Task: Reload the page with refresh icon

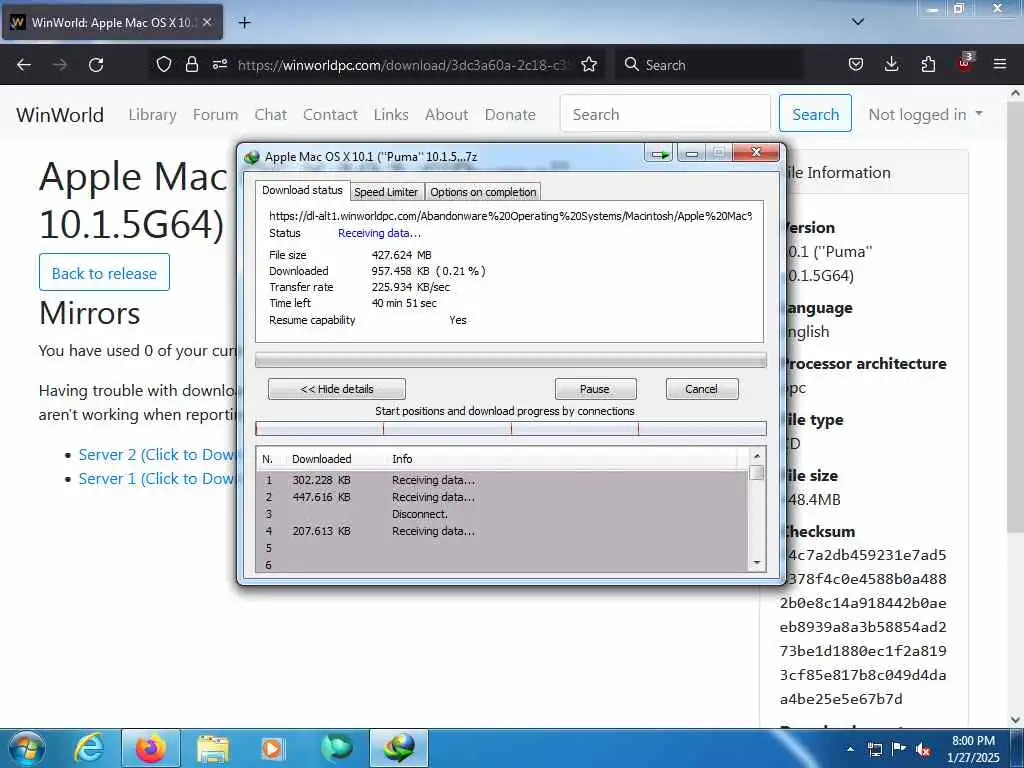Action: (x=96, y=65)
